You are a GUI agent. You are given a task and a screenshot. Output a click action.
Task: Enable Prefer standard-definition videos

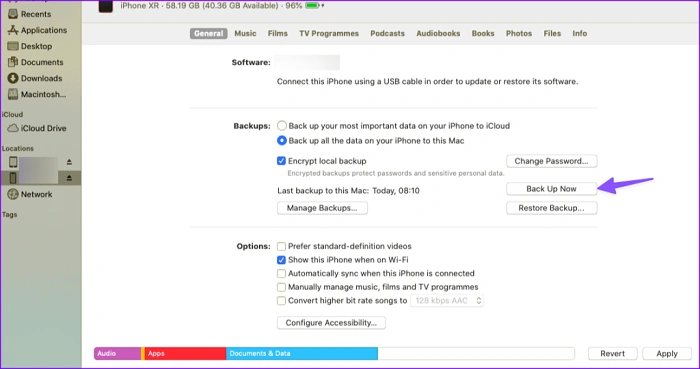tap(281, 246)
